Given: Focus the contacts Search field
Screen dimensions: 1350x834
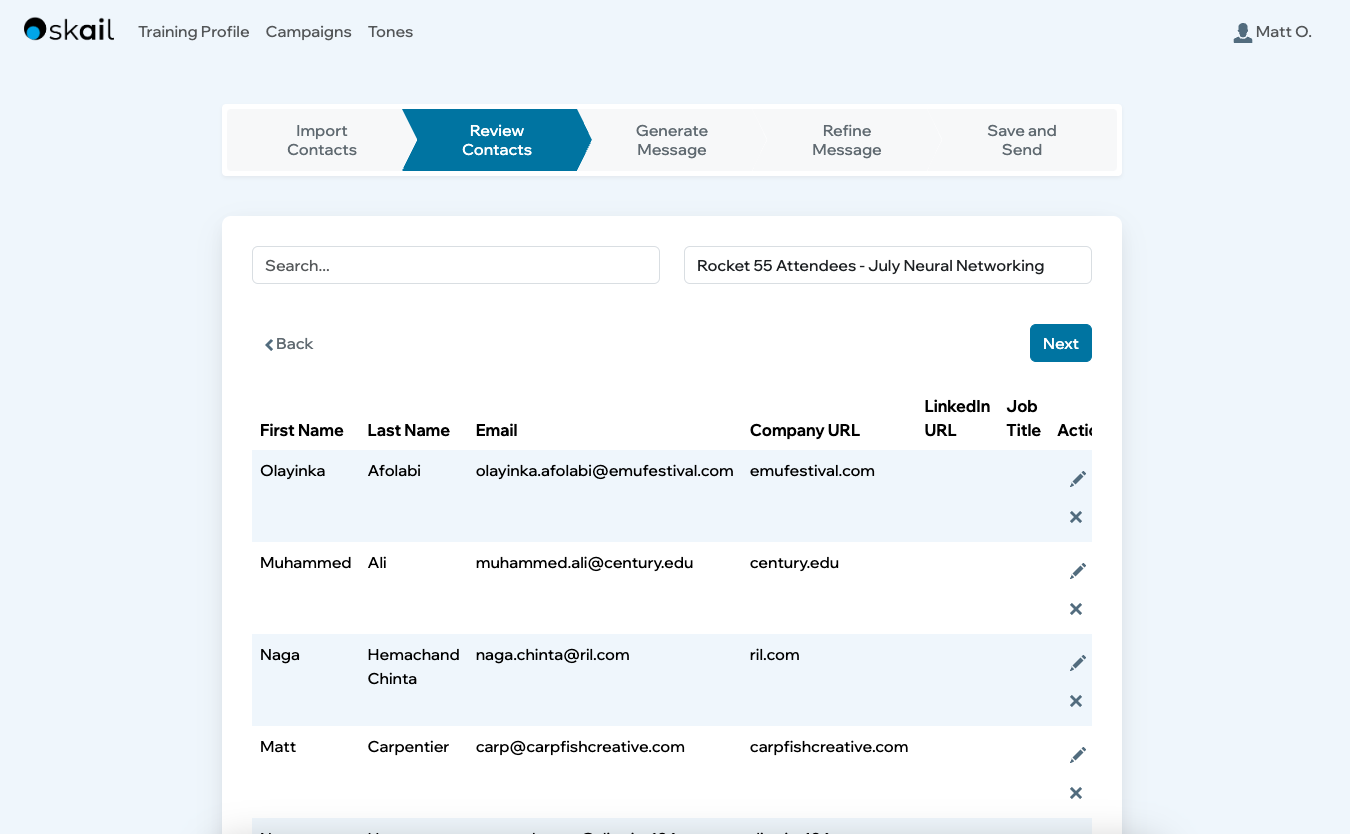Looking at the screenshot, I should click(456, 265).
